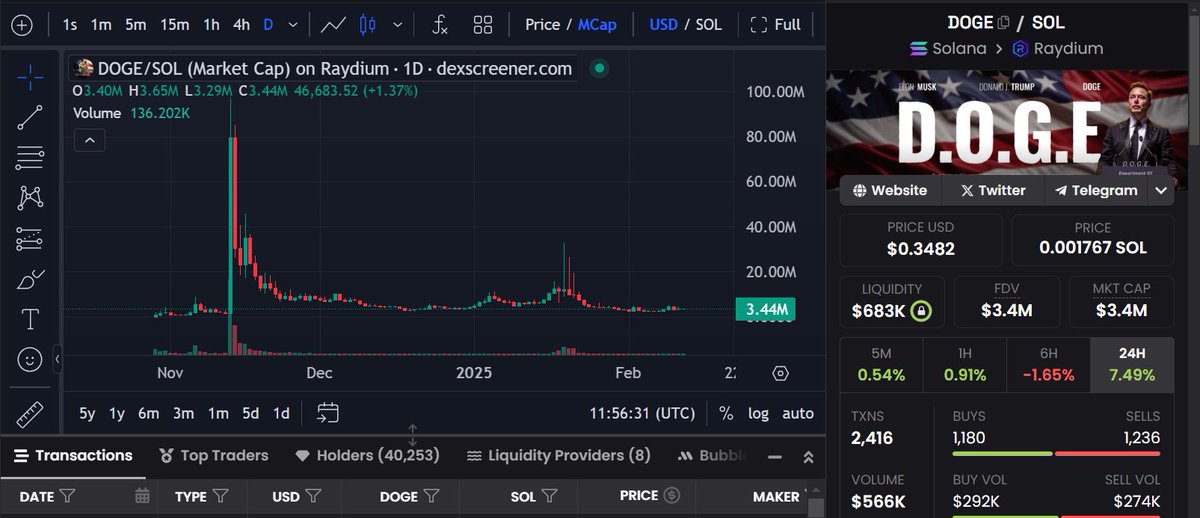Viewport: 1200px width, 518px height.
Task: Select the 24H stats tab
Action: 1132,364
